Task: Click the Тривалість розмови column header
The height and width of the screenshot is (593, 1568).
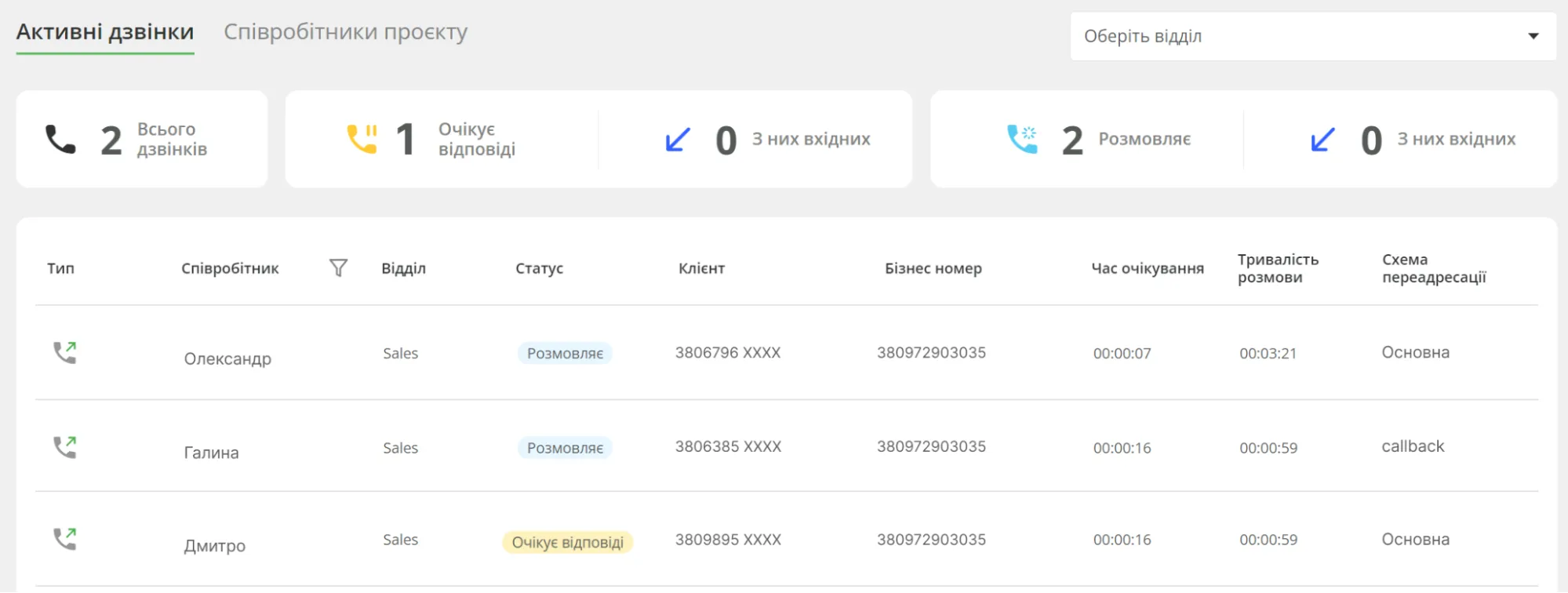Action: coord(1278,268)
